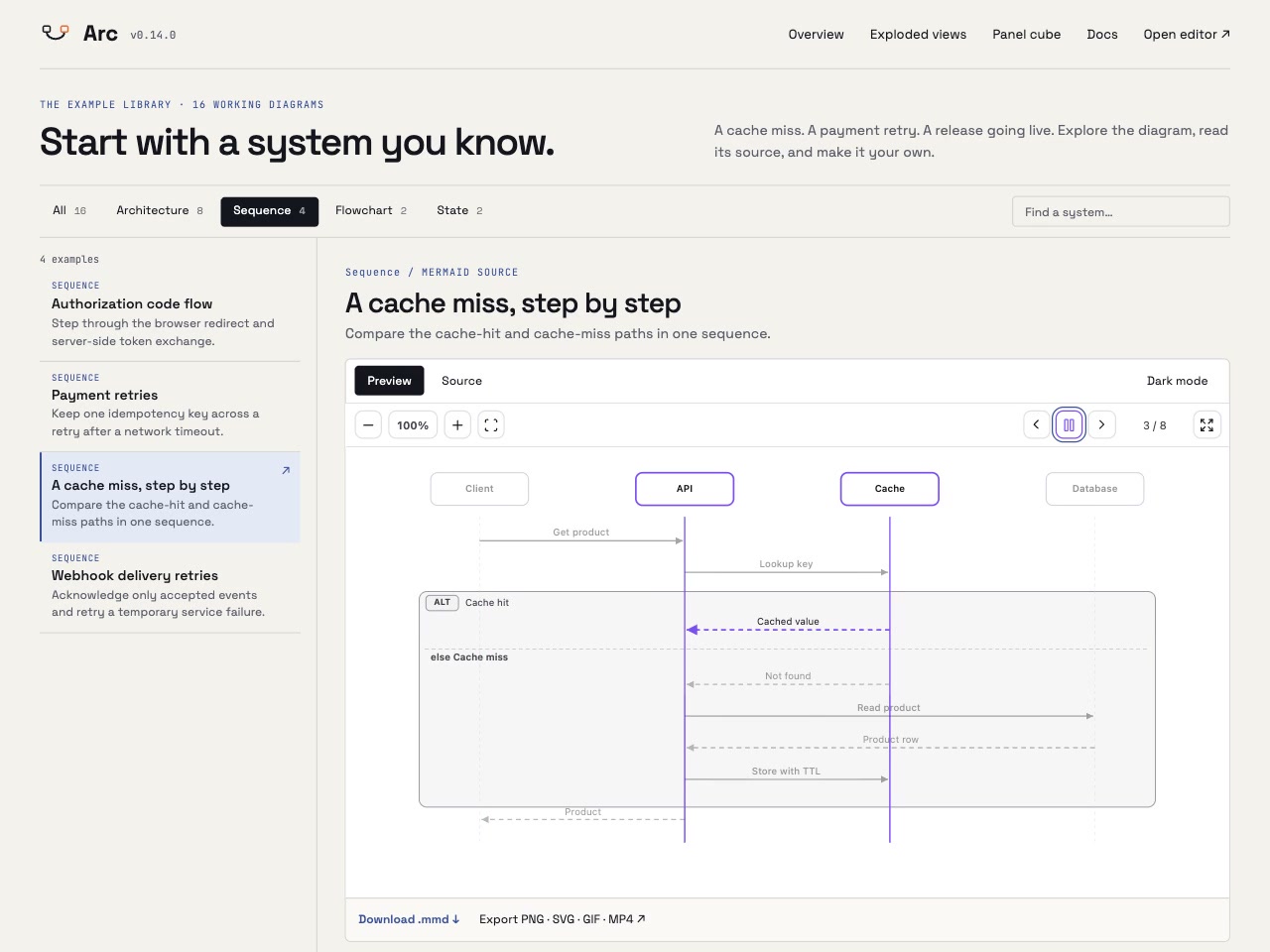The height and width of the screenshot is (952, 1270).
Task: Open the Webhook delivery retries example
Action: tap(170, 587)
